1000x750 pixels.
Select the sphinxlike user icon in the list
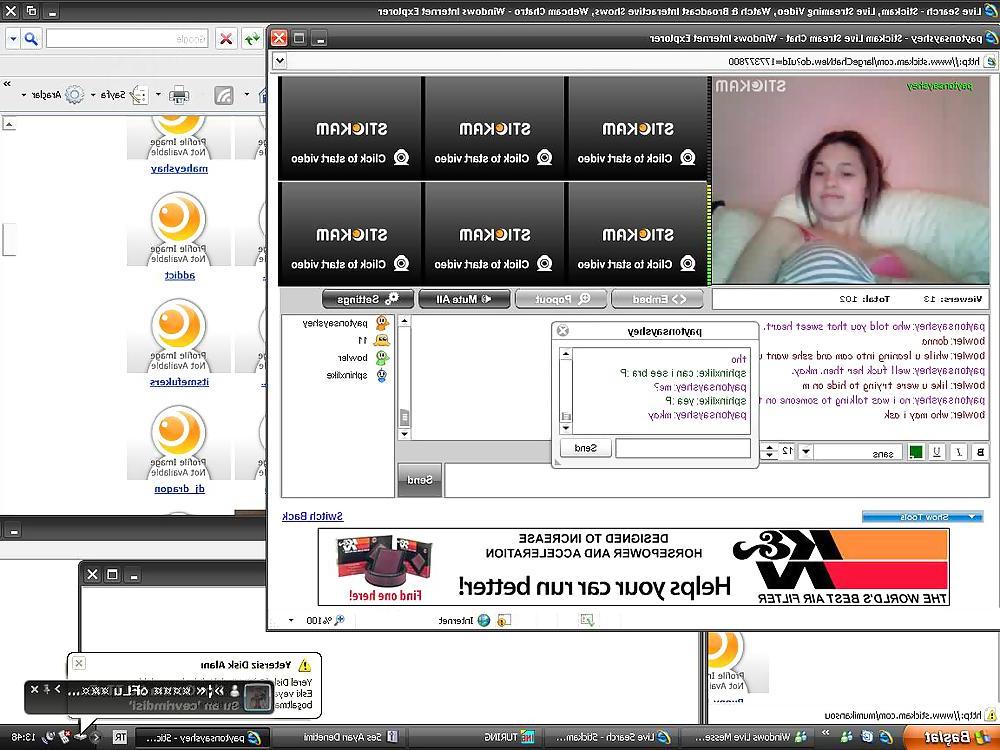(382, 375)
